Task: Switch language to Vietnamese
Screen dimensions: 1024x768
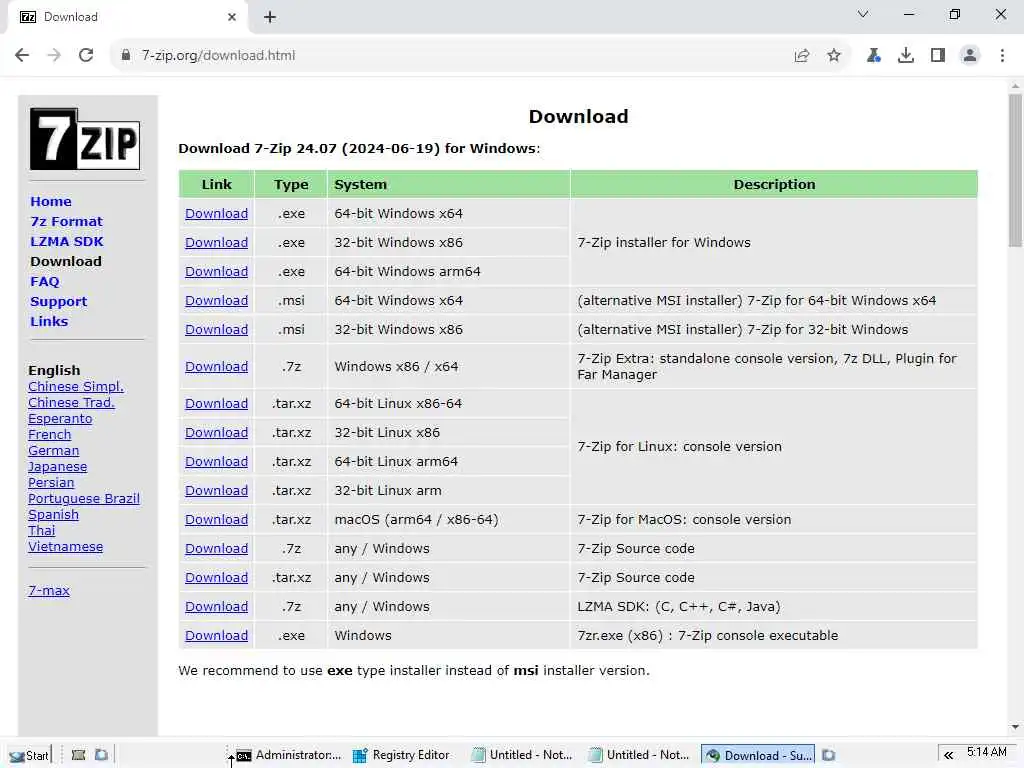Action: coord(65,547)
